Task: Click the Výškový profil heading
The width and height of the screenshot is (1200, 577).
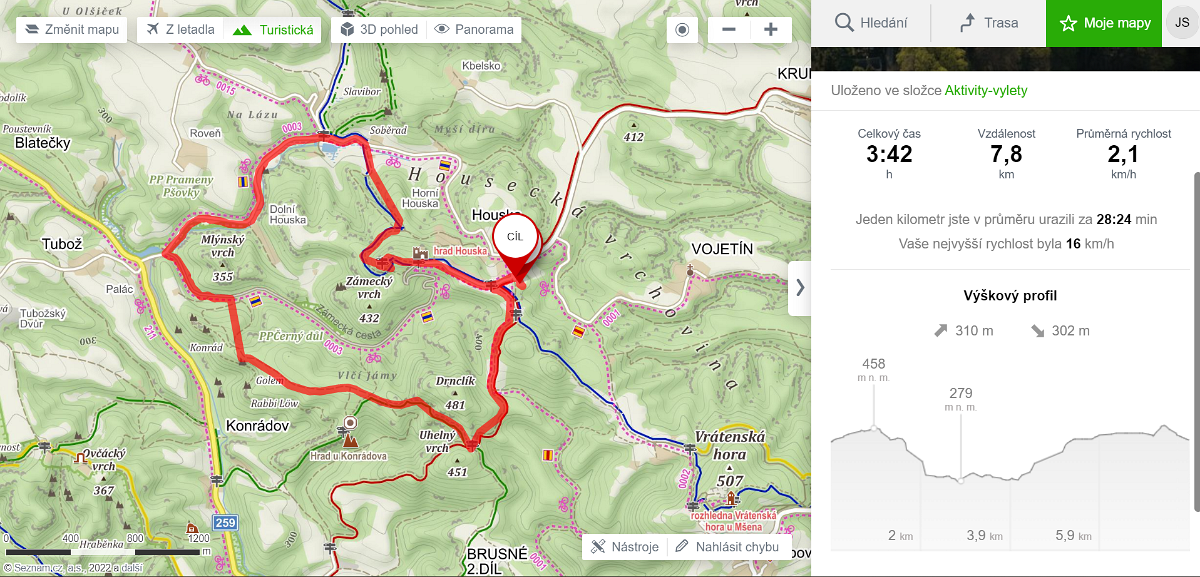Action: point(1010,296)
